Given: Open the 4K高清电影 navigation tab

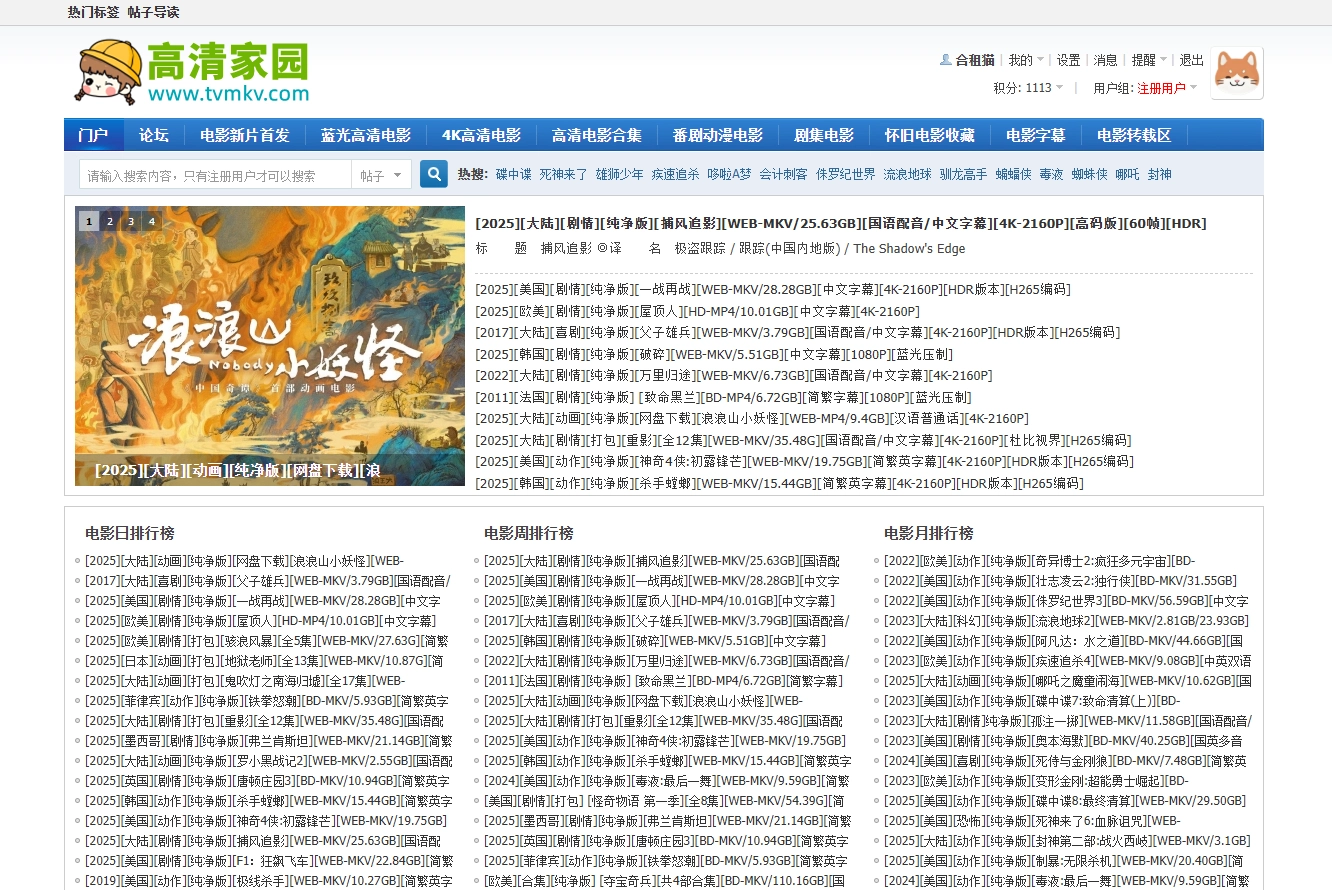Looking at the screenshot, I should click(x=481, y=135).
